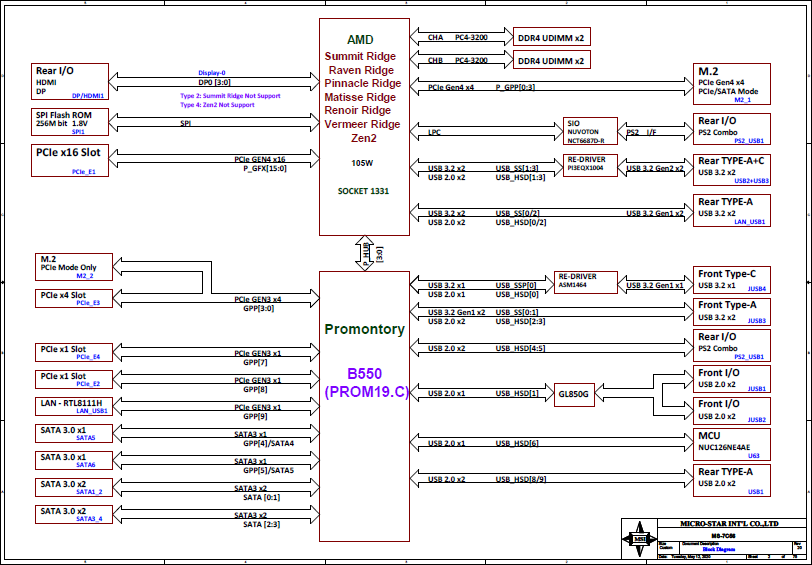The width and height of the screenshot is (812, 565).
Task: Click the PS2 I/F label
Action: point(642,132)
